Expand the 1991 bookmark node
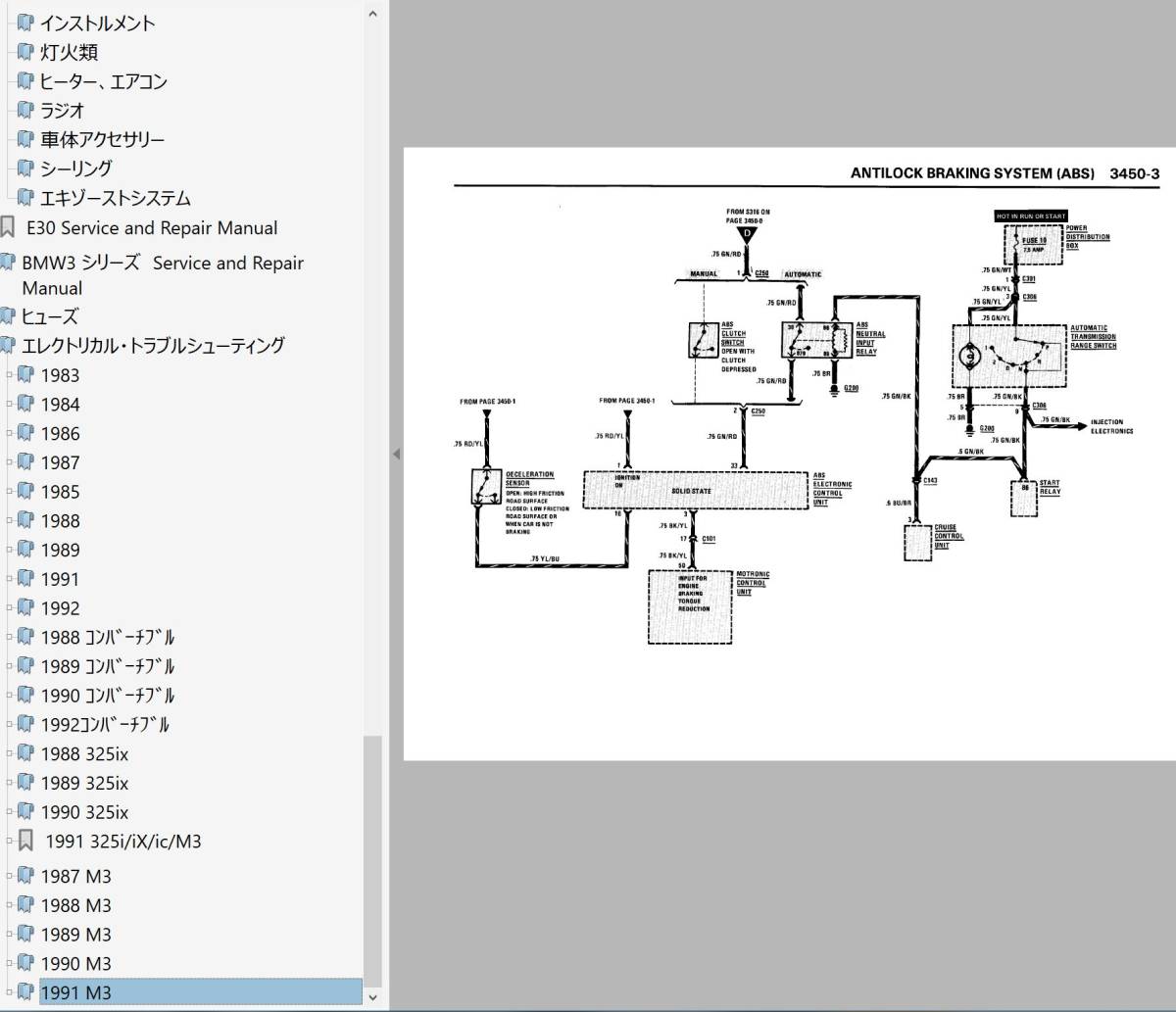 [10, 579]
